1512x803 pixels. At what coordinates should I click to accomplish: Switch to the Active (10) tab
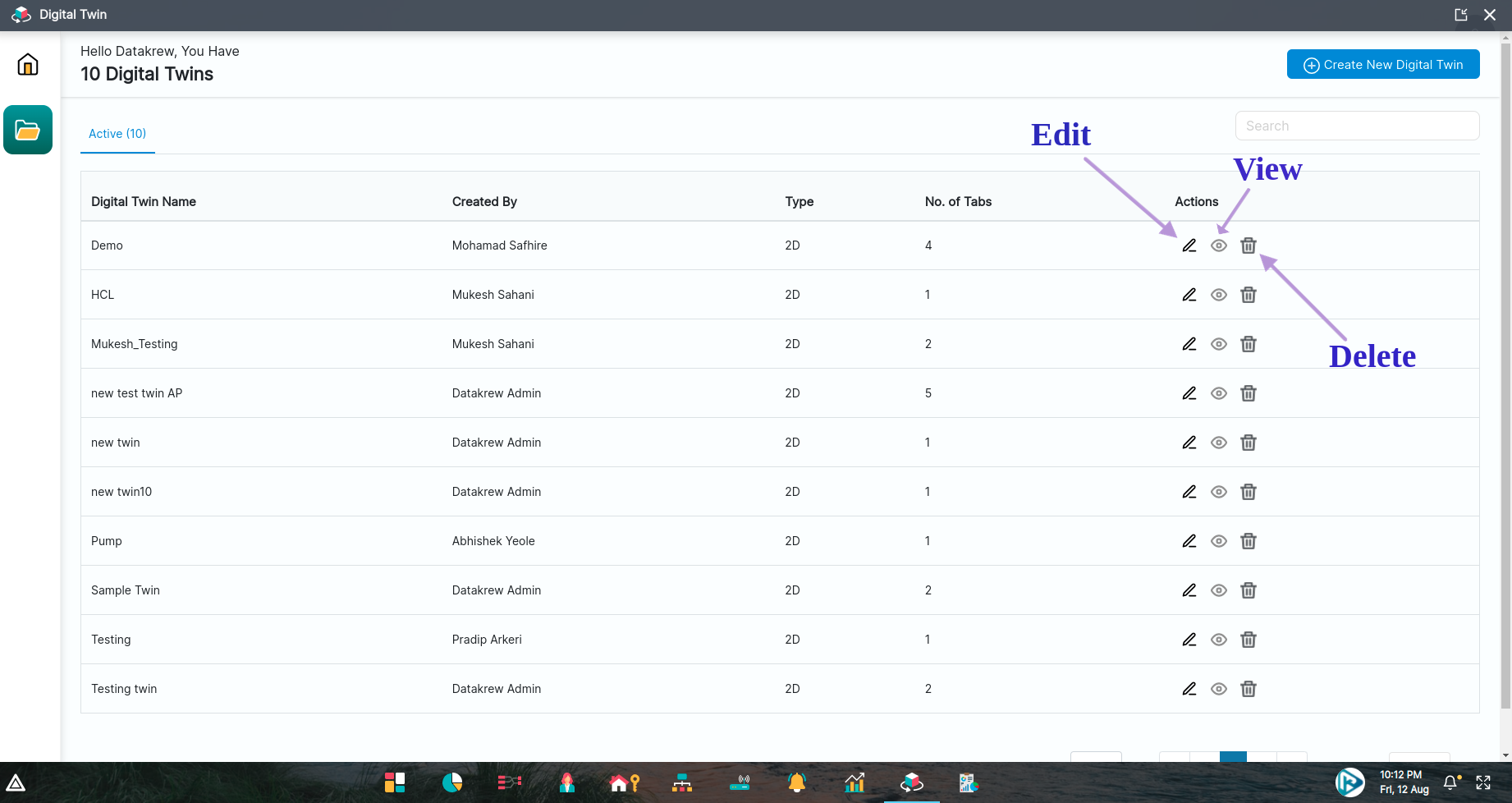click(x=117, y=134)
